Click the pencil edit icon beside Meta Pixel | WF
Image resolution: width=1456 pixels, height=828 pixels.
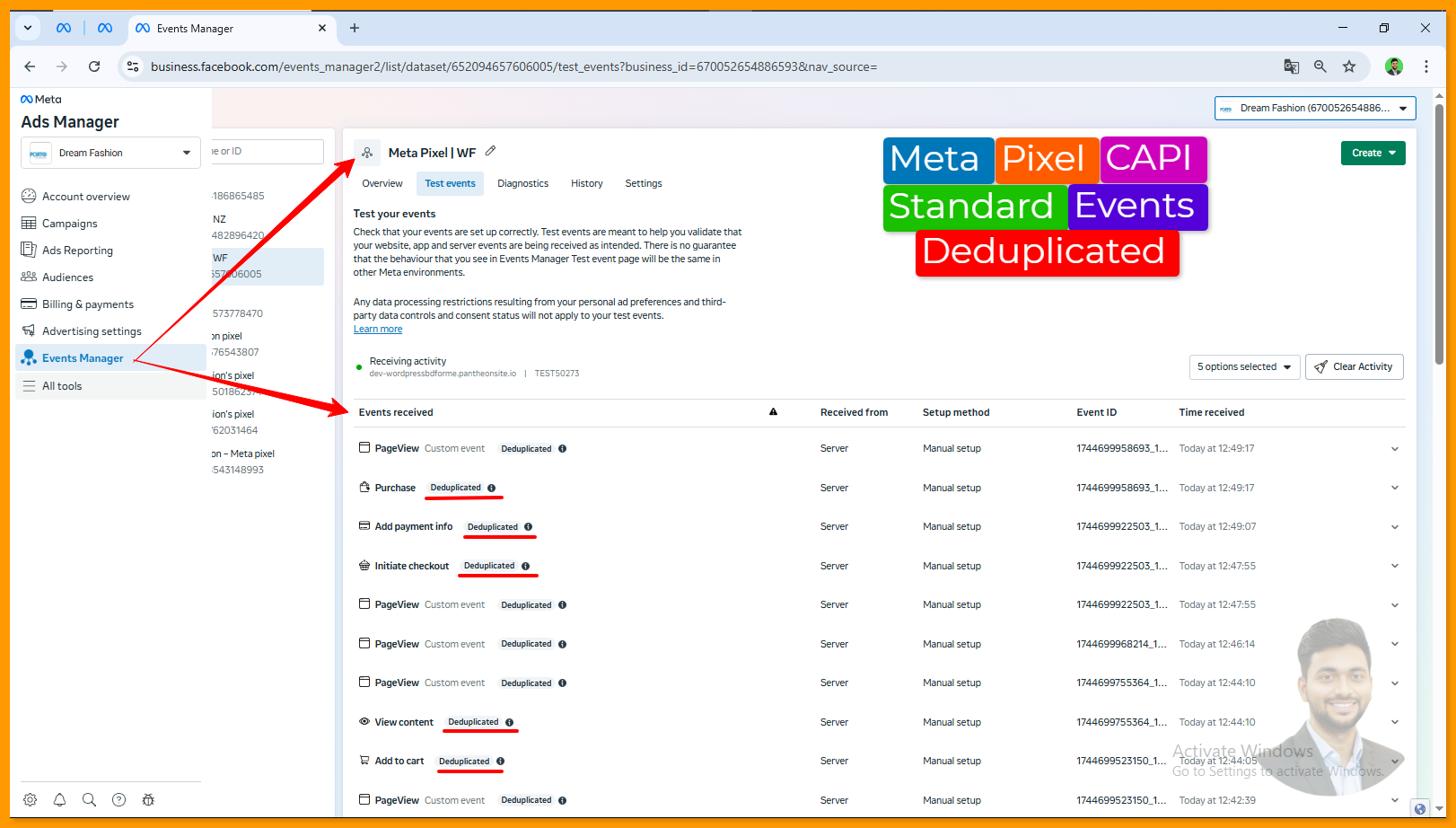[490, 151]
